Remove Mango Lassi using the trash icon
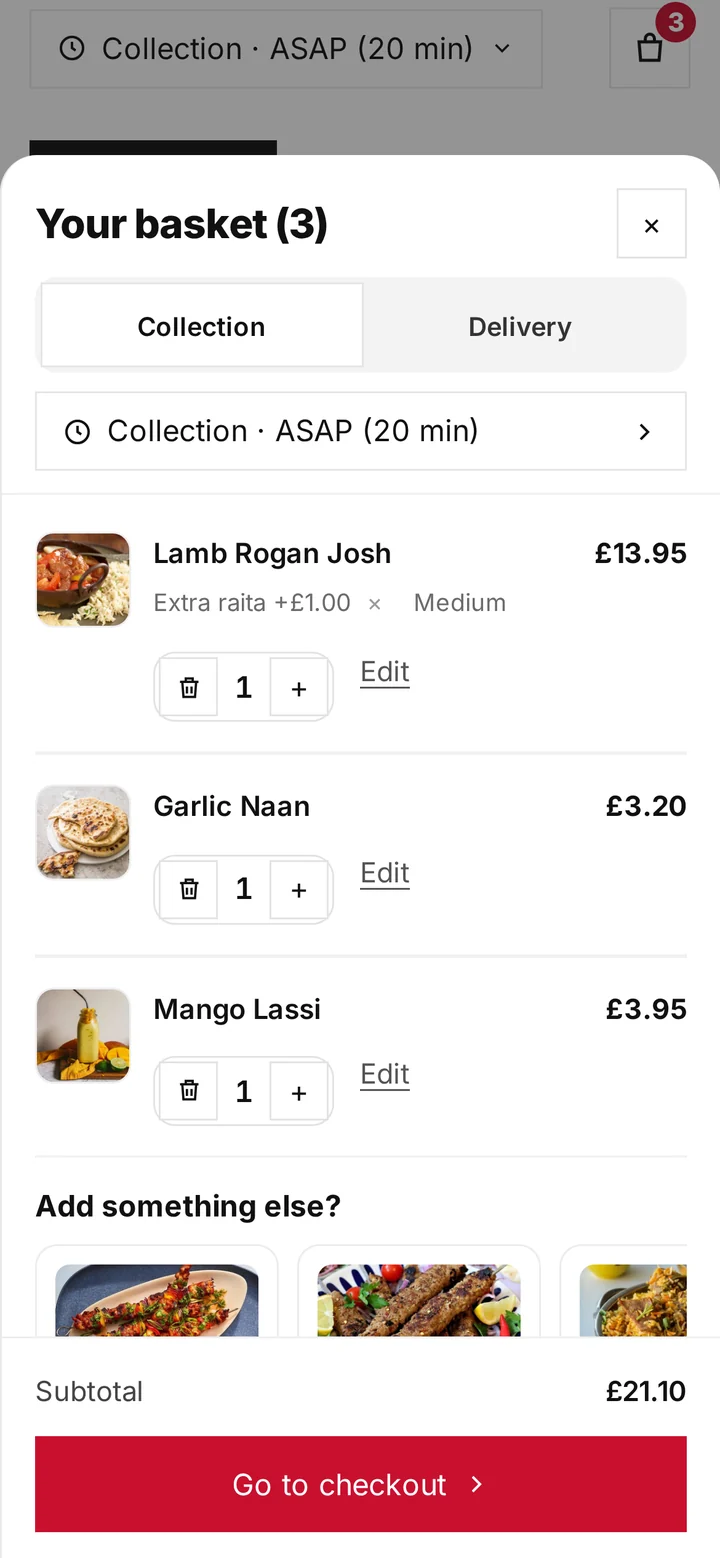This screenshot has height=1558, width=720. [x=189, y=1091]
